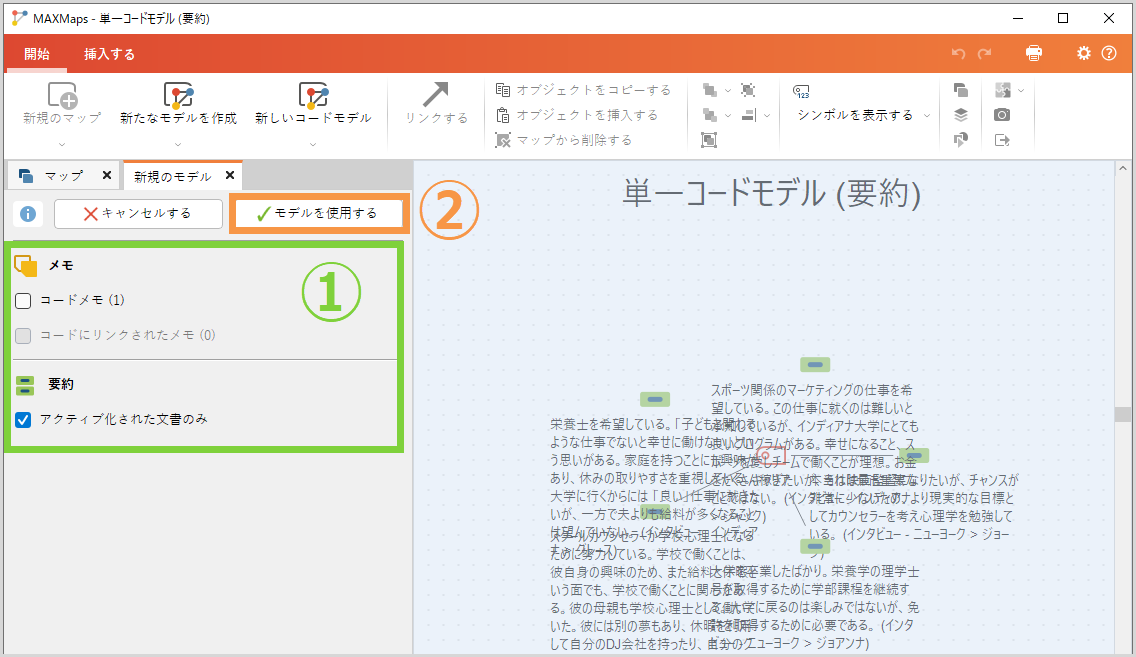1136x657 pixels.
Task: Uncheck アクティブ化された文書のみ checkbox
Action: (x=23, y=419)
